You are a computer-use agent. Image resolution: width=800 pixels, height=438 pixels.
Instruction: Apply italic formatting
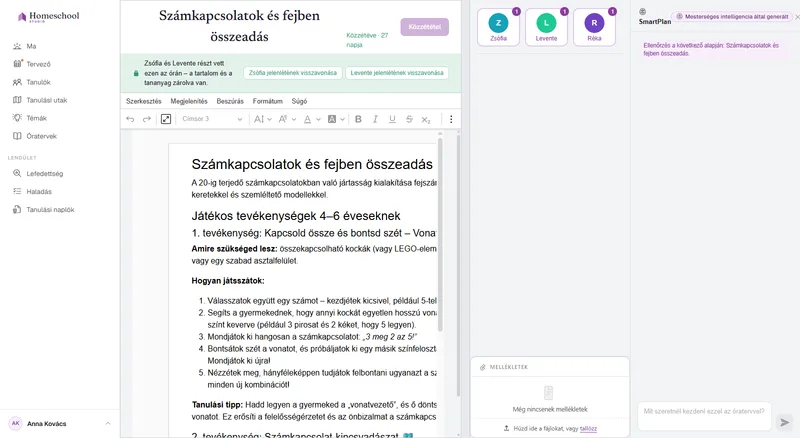375,119
